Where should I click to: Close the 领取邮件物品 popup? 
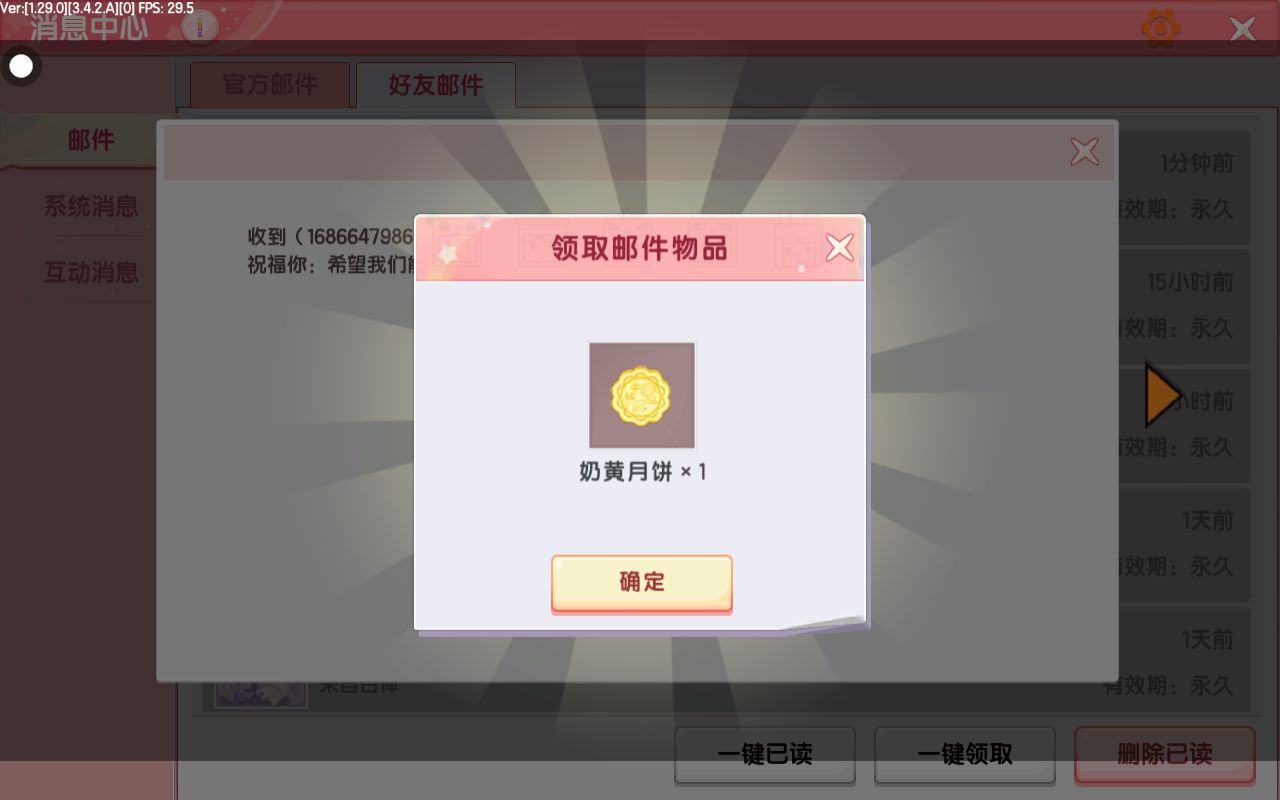(840, 247)
